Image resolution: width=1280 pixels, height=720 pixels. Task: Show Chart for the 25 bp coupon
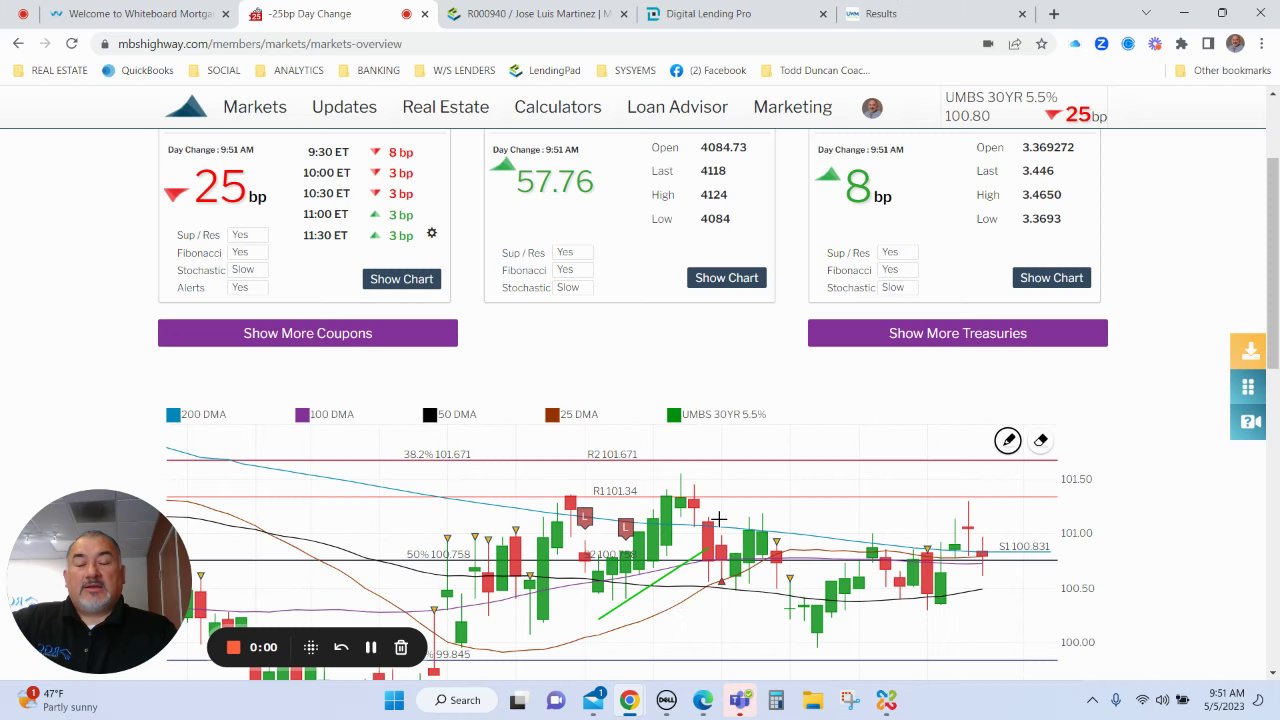click(x=402, y=279)
